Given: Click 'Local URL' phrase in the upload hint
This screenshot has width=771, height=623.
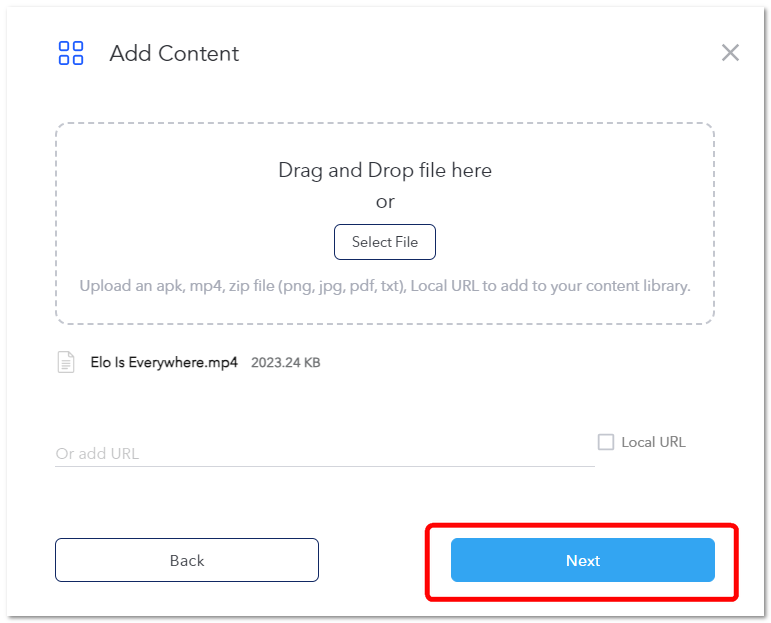Looking at the screenshot, I should click(x=445, y=286).
